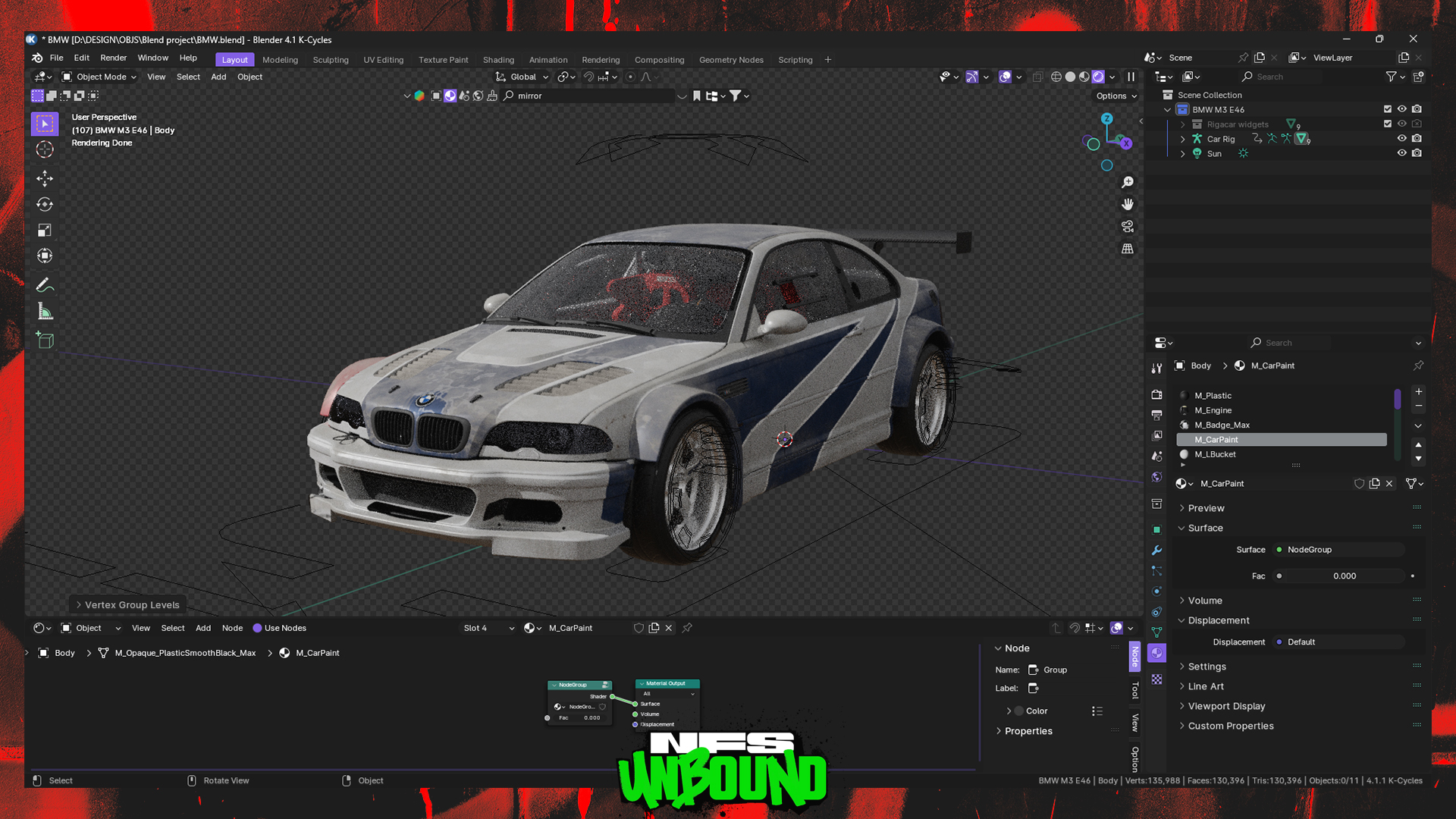Image resolution: width=1456 pixels, height=819 pixels.
Task: Toggle Use Nodes in node editor
Action: point(279,628)
